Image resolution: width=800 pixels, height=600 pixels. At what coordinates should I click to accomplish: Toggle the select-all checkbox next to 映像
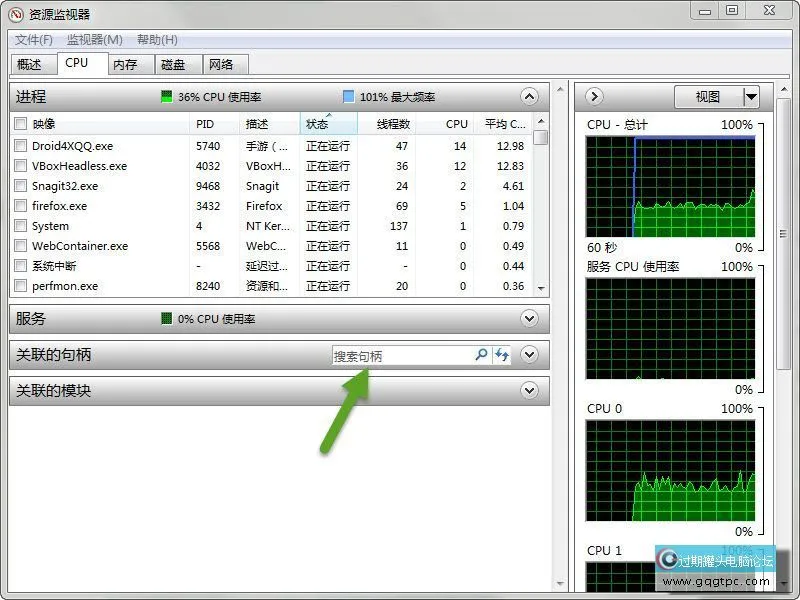point(20,124)
